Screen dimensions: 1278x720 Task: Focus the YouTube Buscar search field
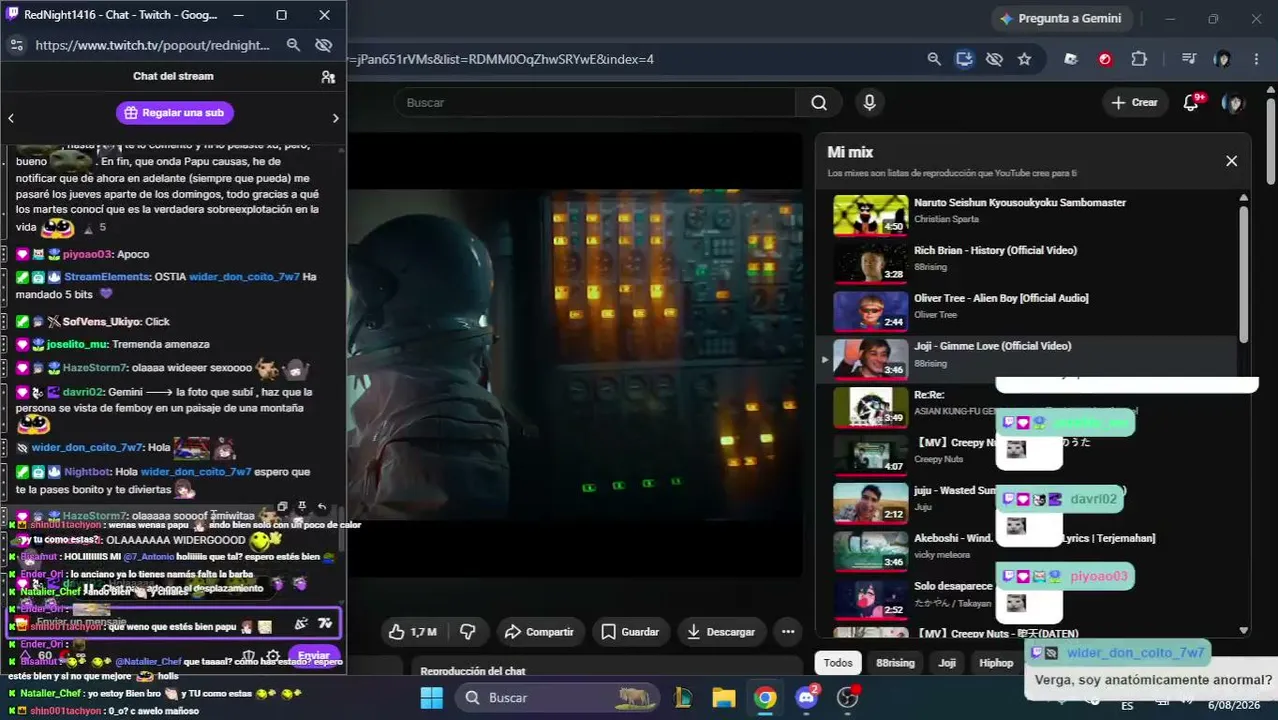595,103
